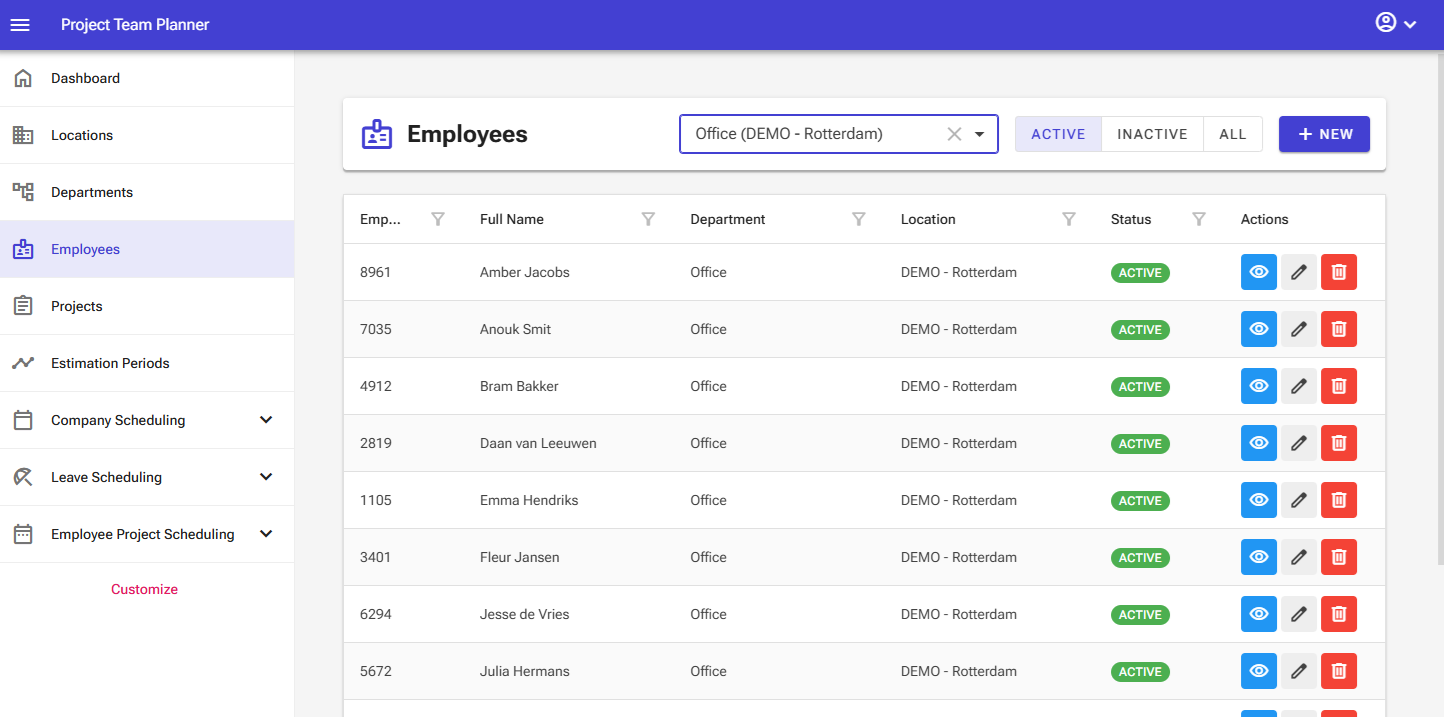
Task: Open the user account menu
Action: click(1397, 23)
